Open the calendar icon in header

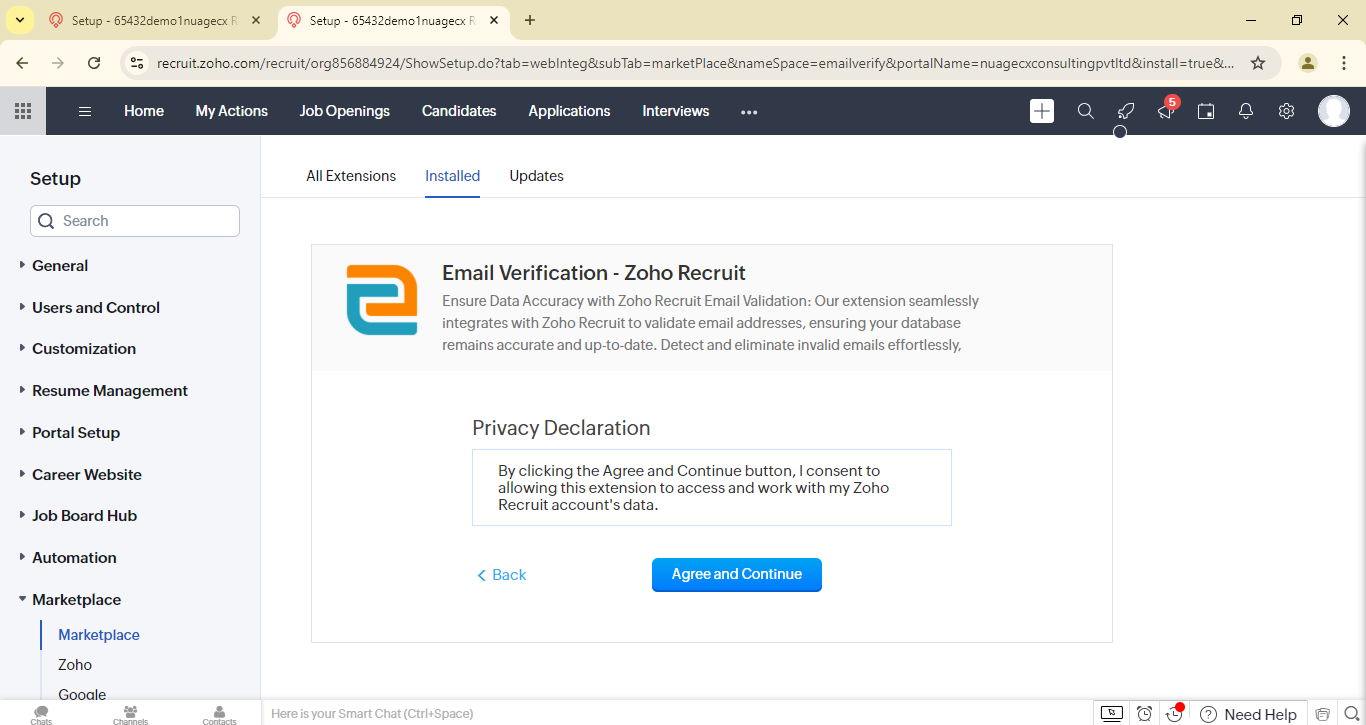point(1206,111)
